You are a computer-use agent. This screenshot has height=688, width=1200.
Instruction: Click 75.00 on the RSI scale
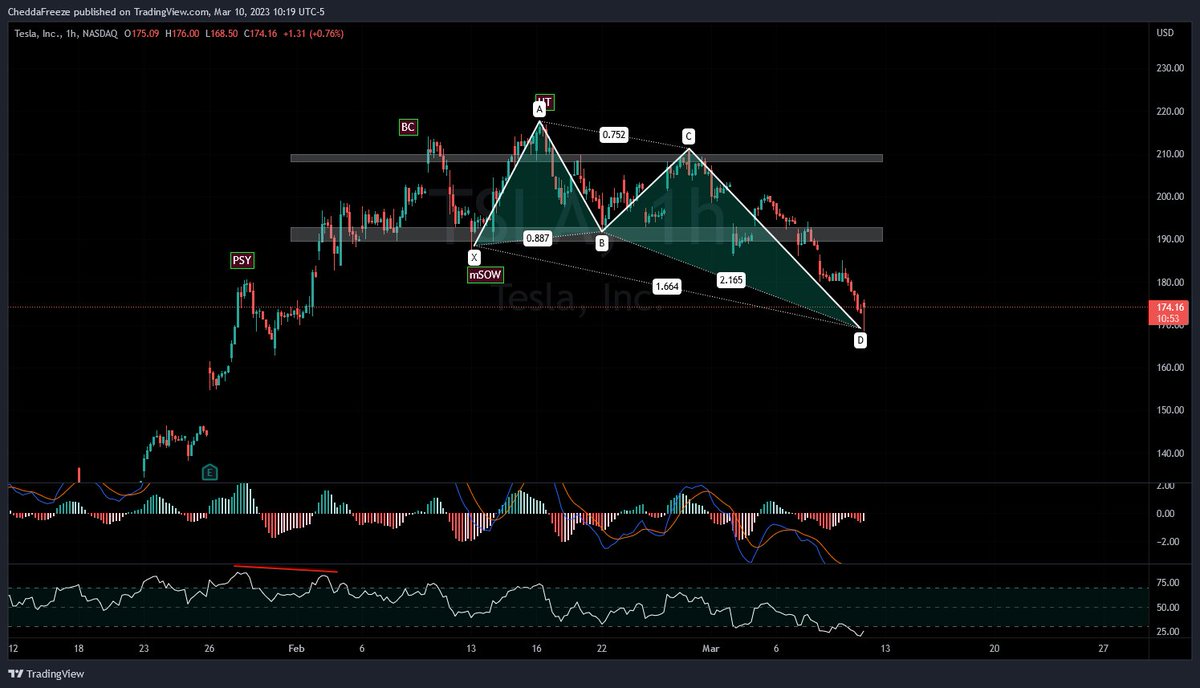point(1170,582)
